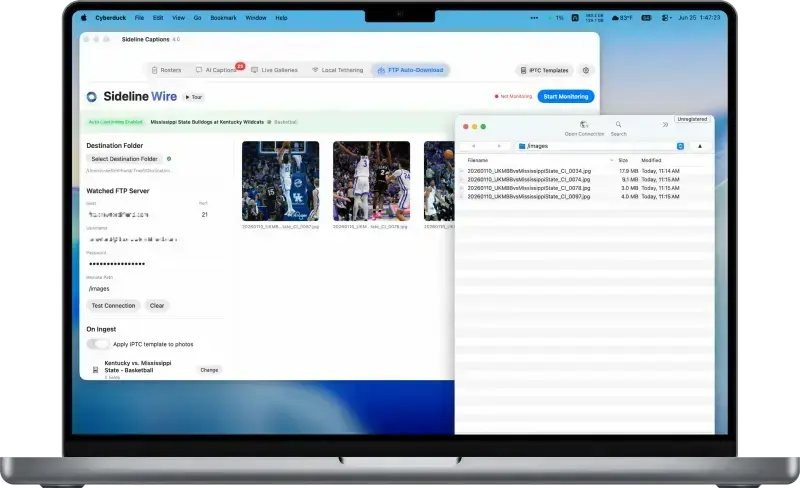Select file ending CI_0097.jpg in Cyberduck
The image size is (800, 488).
point(529,197)
